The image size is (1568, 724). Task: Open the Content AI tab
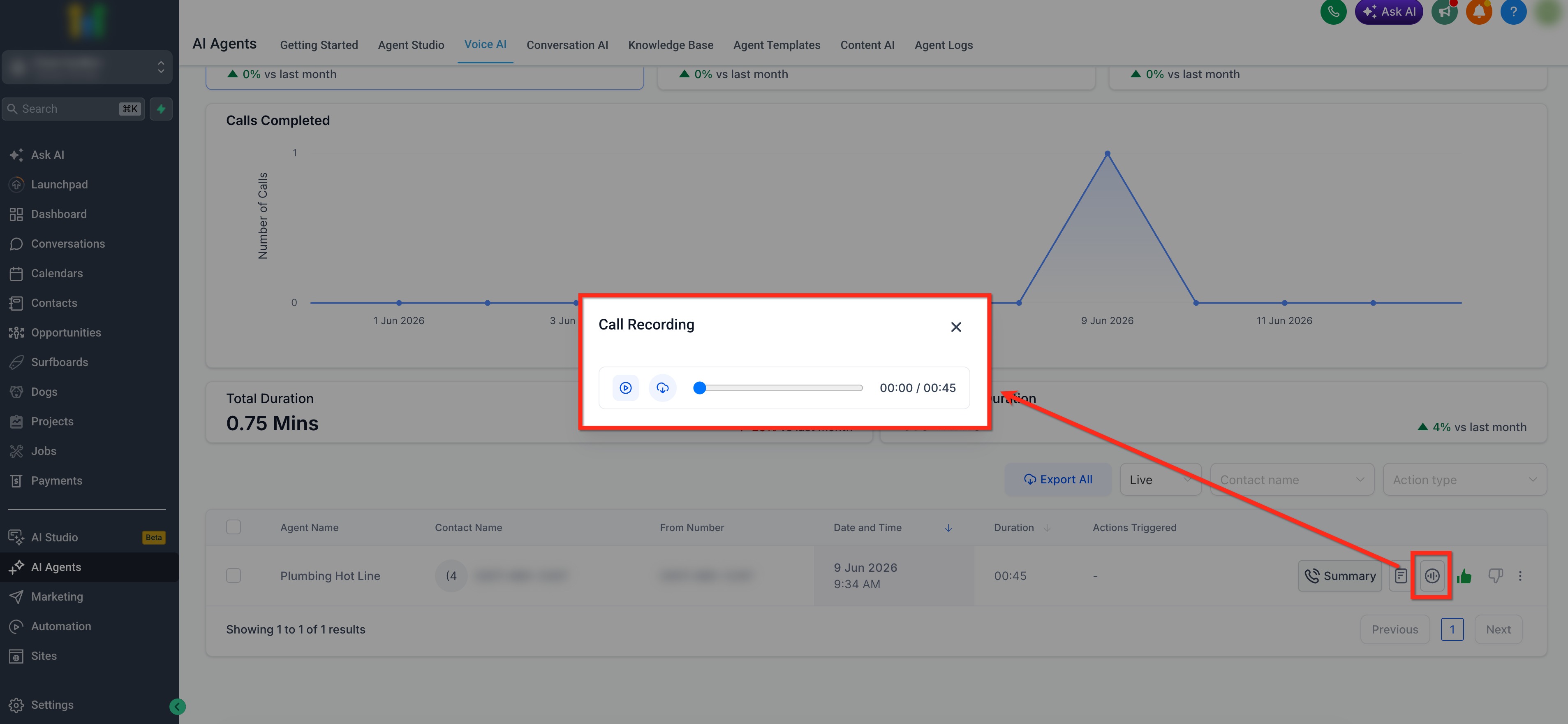point(867,45)
